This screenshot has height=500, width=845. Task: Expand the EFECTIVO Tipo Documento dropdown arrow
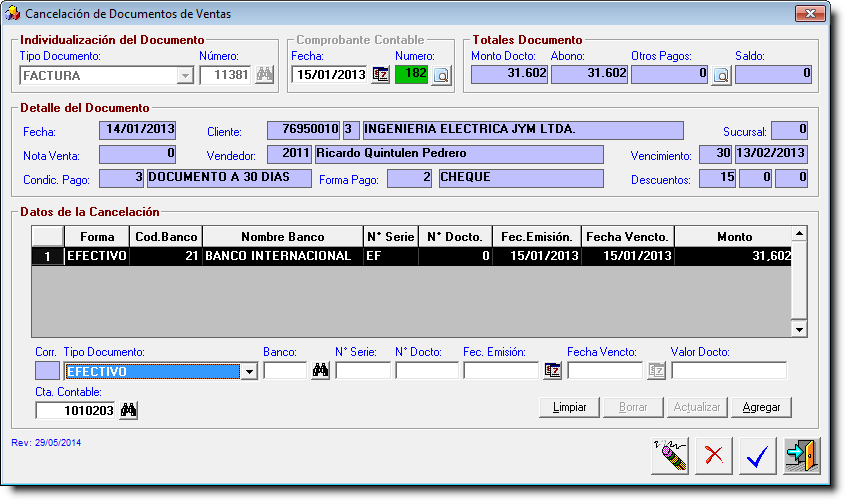tap(249, 371)
